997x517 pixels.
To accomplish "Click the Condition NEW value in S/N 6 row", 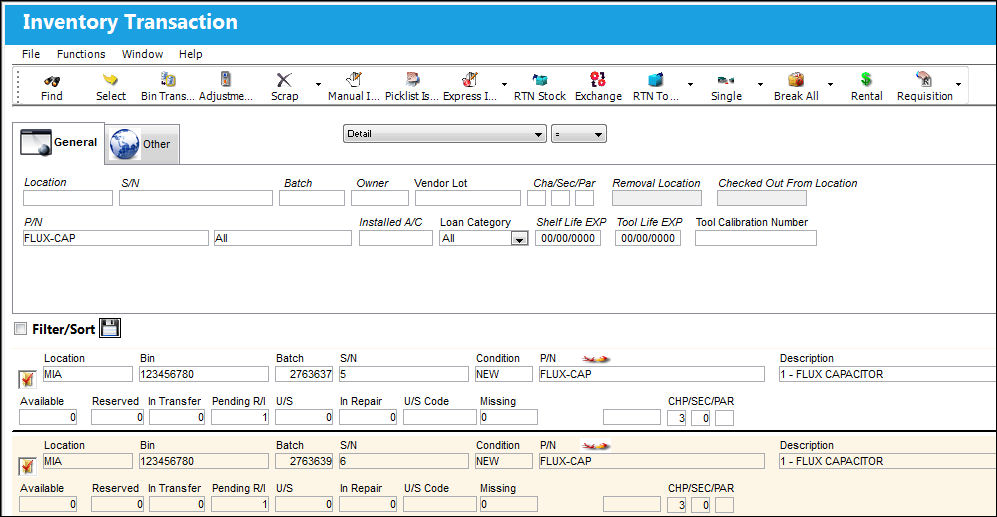I will click(504, 462).
